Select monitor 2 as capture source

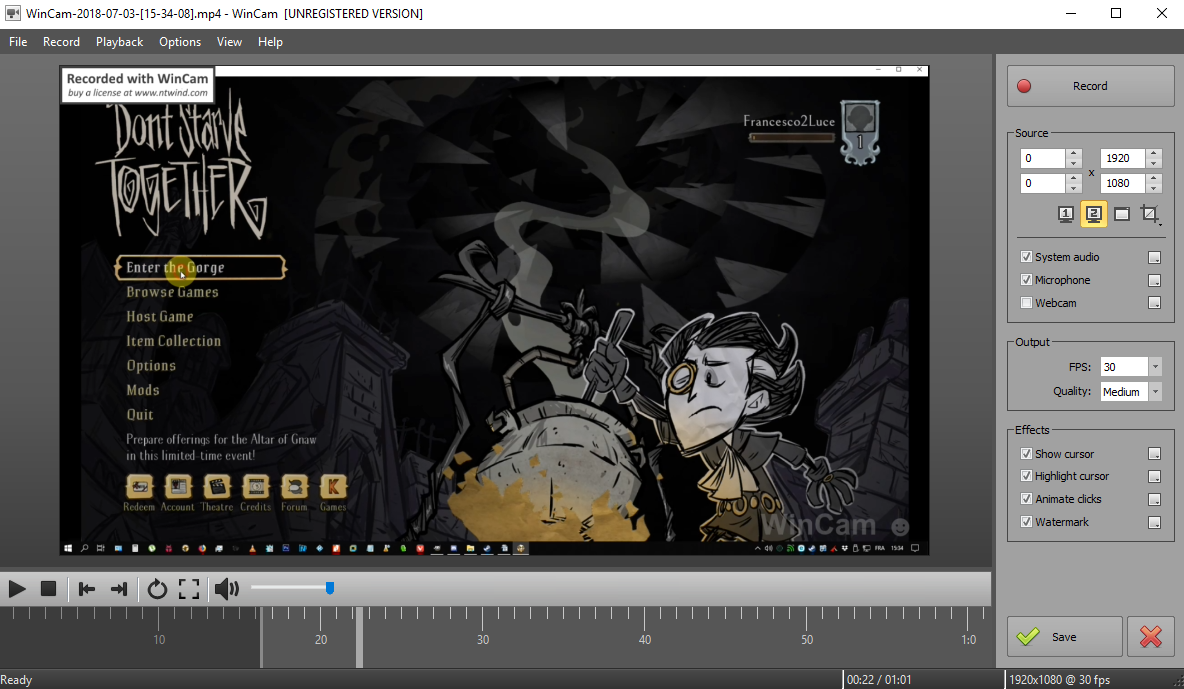click(1093, 214)
